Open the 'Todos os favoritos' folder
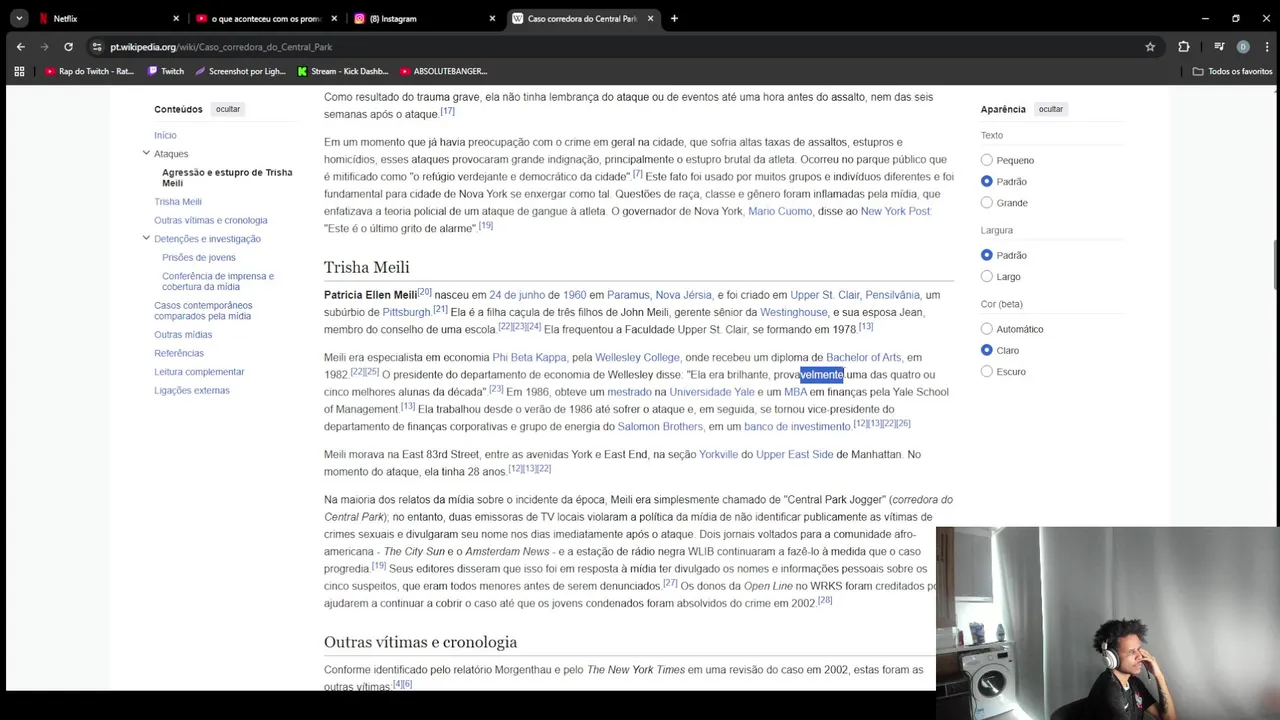 [1232, 71]
